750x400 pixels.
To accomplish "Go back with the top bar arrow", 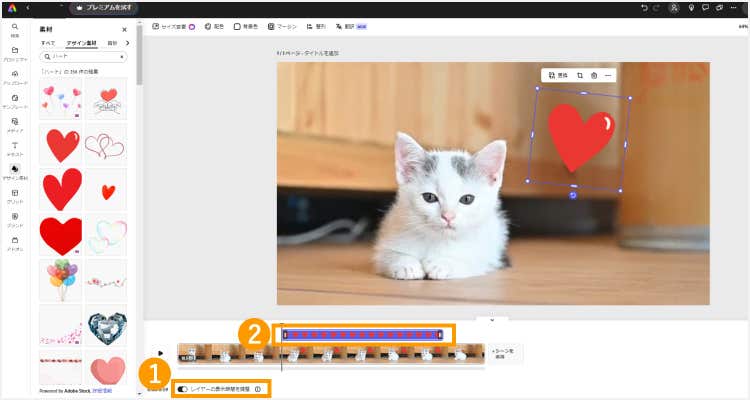I will pos(28,8).
